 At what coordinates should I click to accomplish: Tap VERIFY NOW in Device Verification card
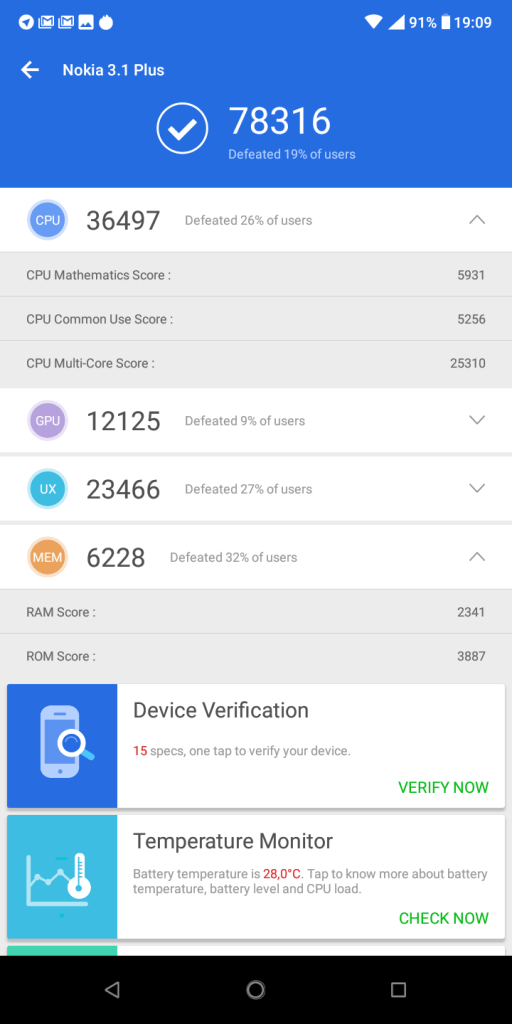pos(443,787)
